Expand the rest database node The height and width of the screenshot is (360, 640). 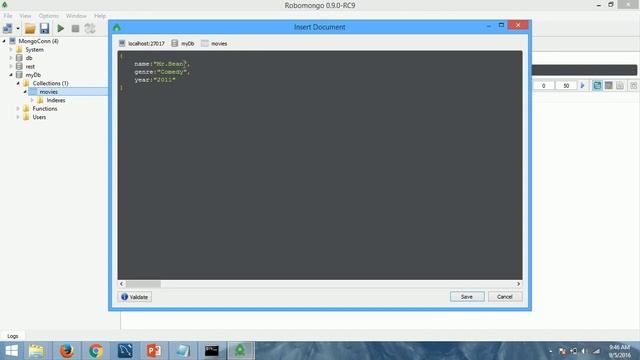pyautogui.click(x=11, y=66)
